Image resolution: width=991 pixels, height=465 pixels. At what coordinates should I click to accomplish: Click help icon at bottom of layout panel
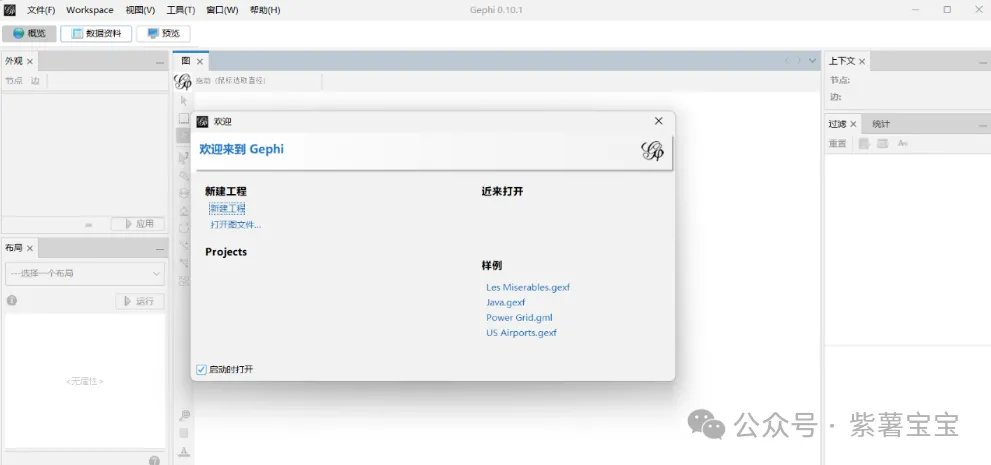coord(155,460)
